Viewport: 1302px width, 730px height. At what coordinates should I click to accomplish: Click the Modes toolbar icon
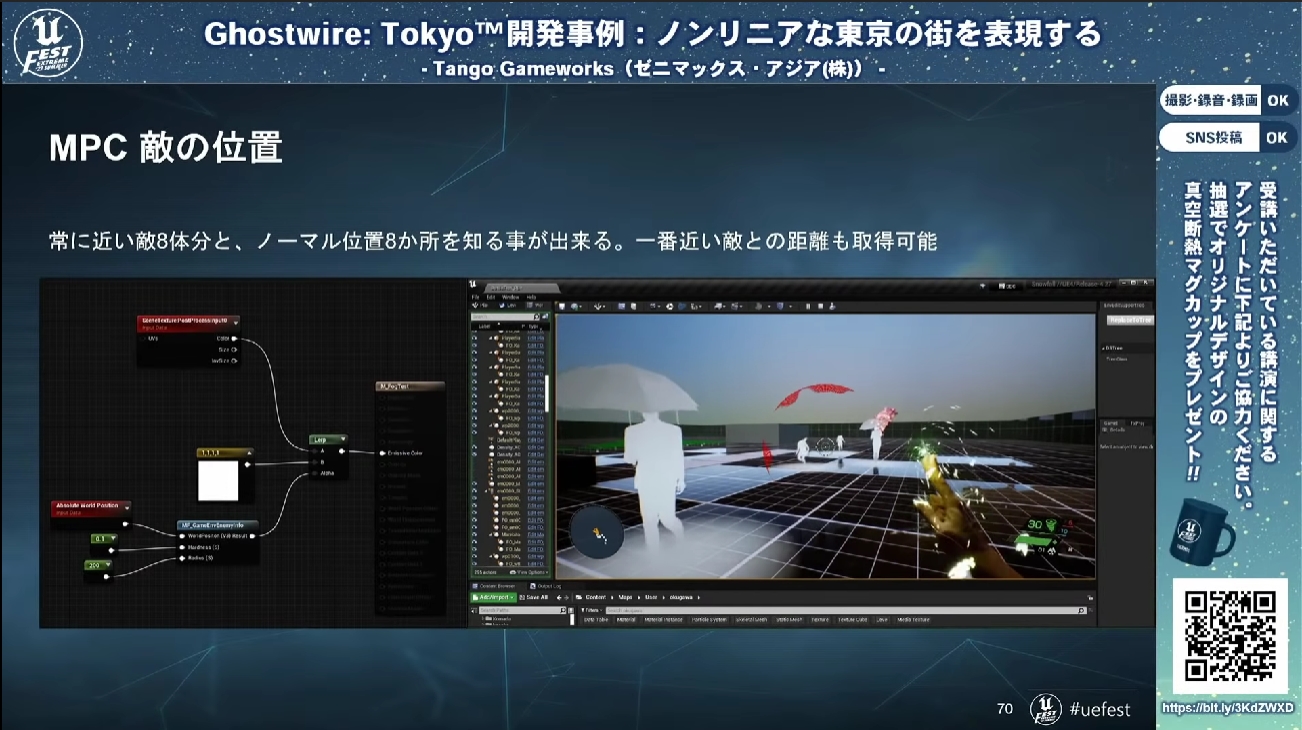point(598,306)
